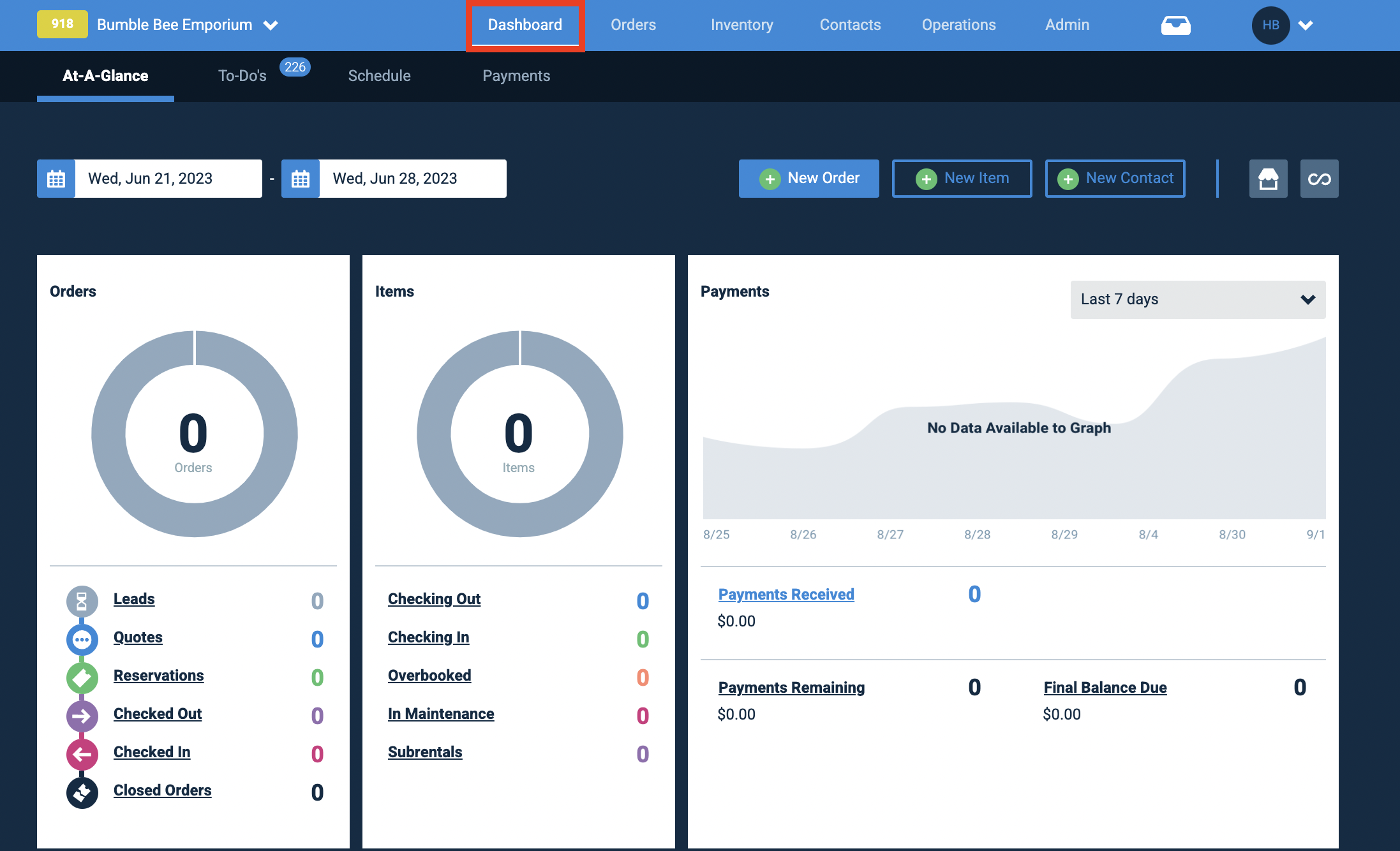Navigate to the Inventory menu

click(741, 25)
